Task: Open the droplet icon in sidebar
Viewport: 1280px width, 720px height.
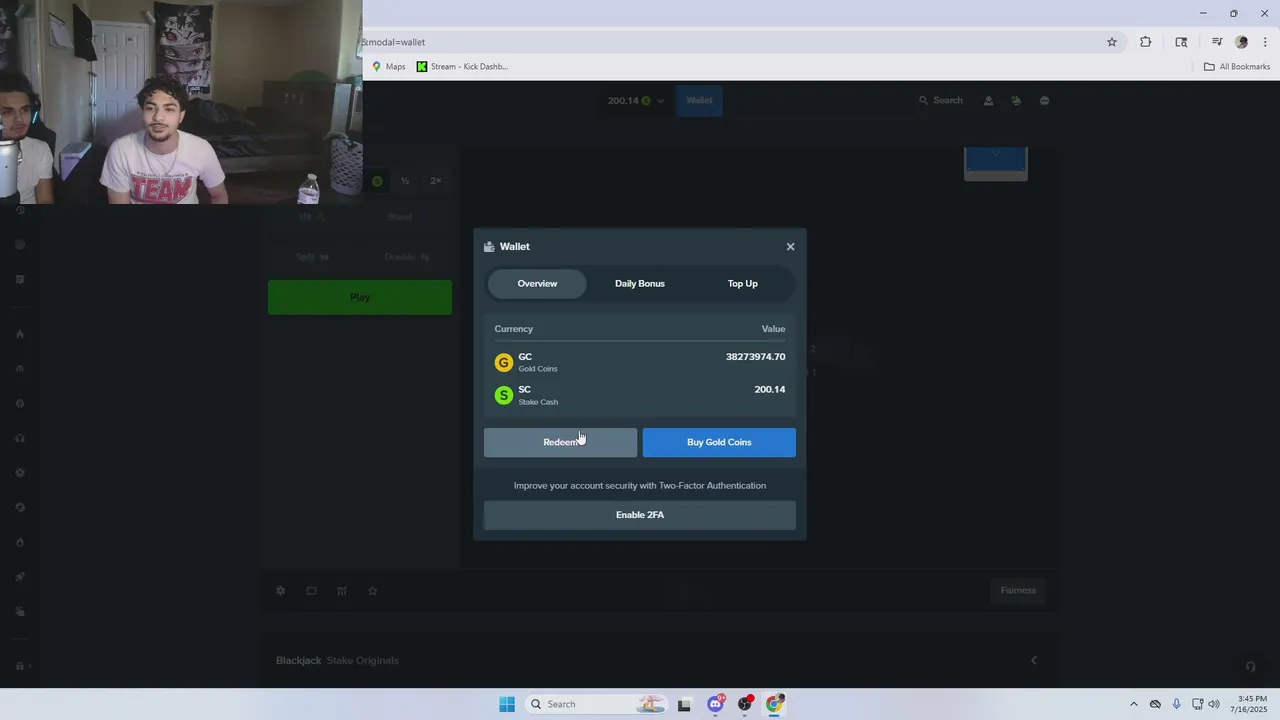Action: click(20, 542)
